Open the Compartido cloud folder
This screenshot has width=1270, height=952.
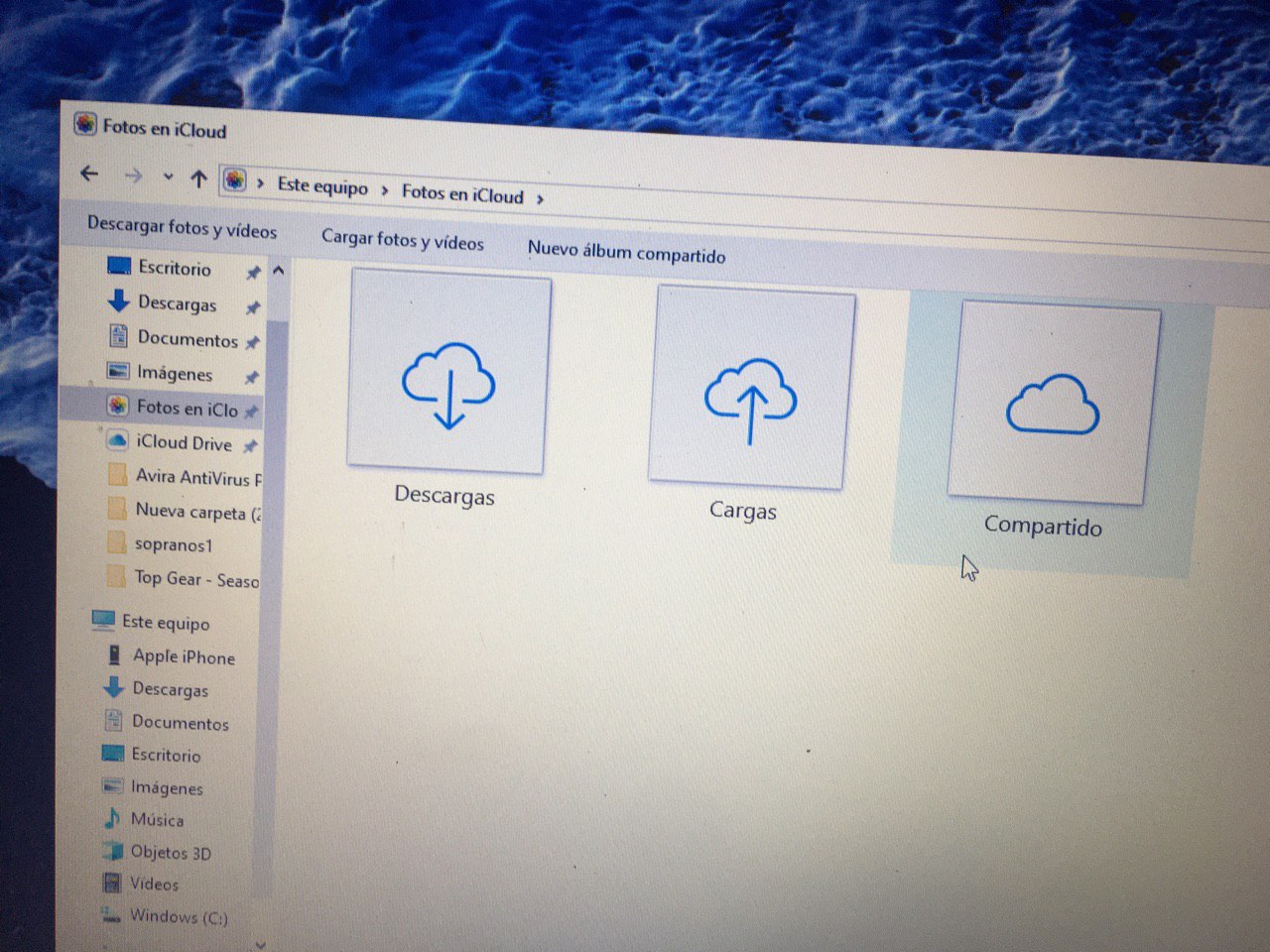click(1053, 403)
